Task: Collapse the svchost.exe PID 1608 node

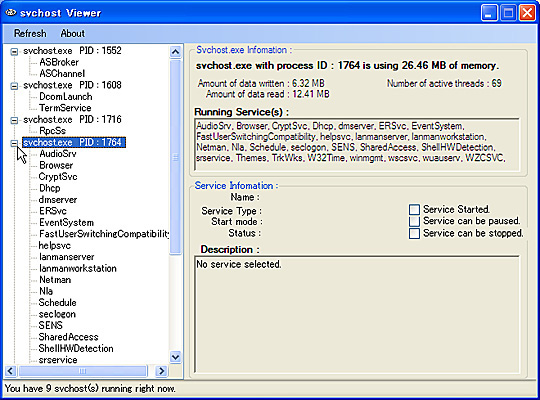Action: click(14, 86)
